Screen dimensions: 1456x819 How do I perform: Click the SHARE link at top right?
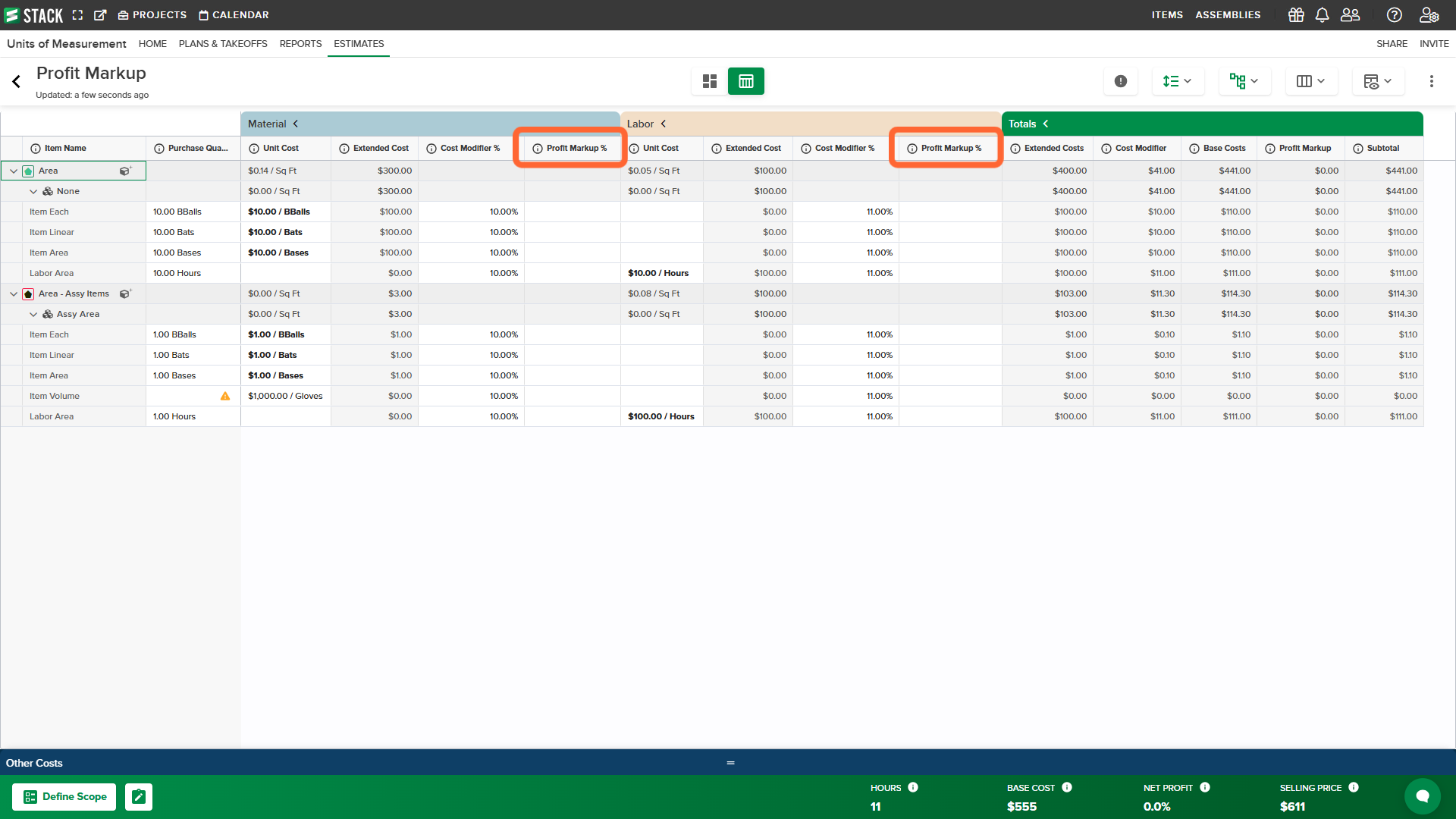pyautogui.click(x=1392, y=43)
